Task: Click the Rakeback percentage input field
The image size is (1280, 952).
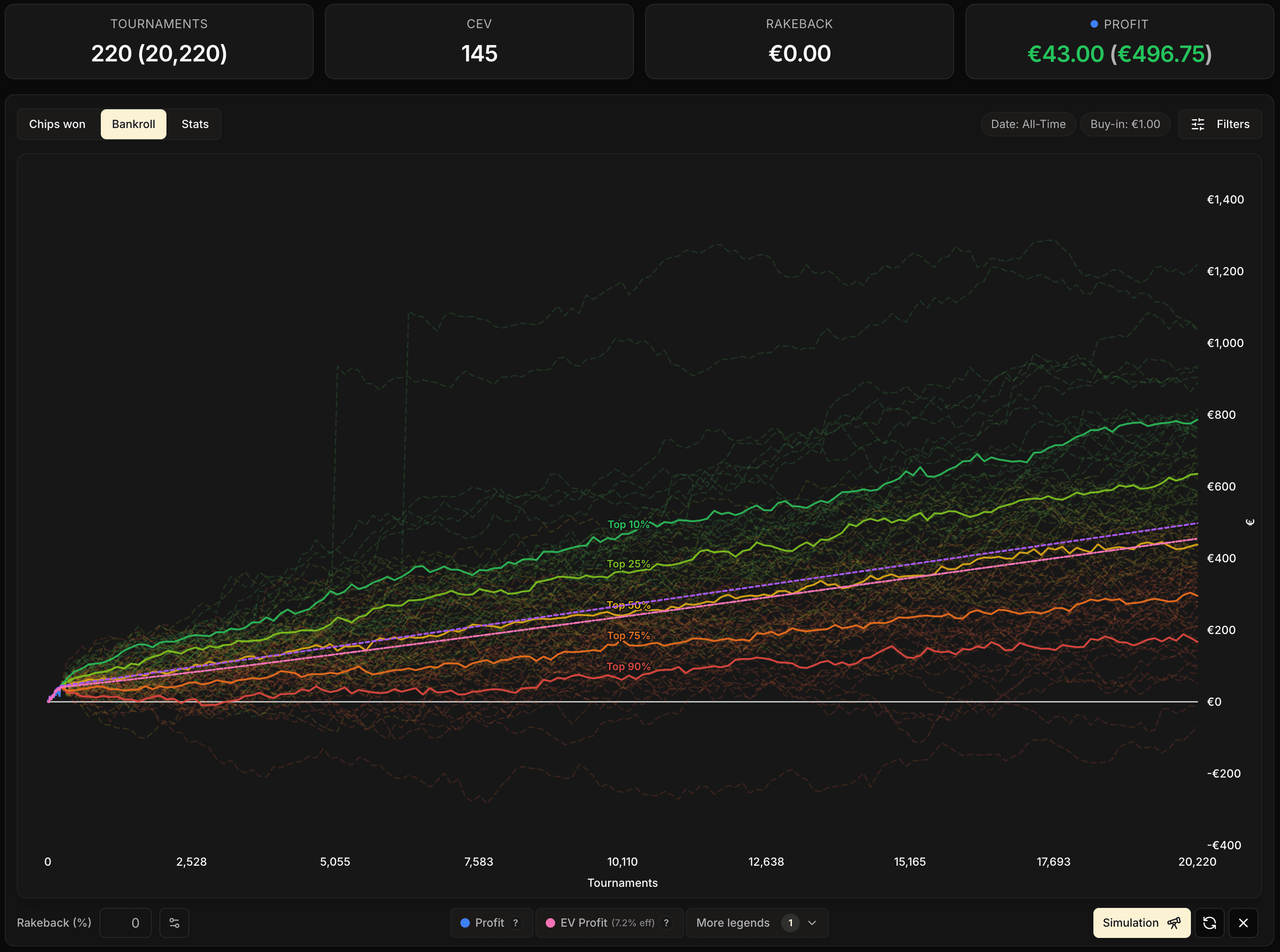Action: [126, 922]
